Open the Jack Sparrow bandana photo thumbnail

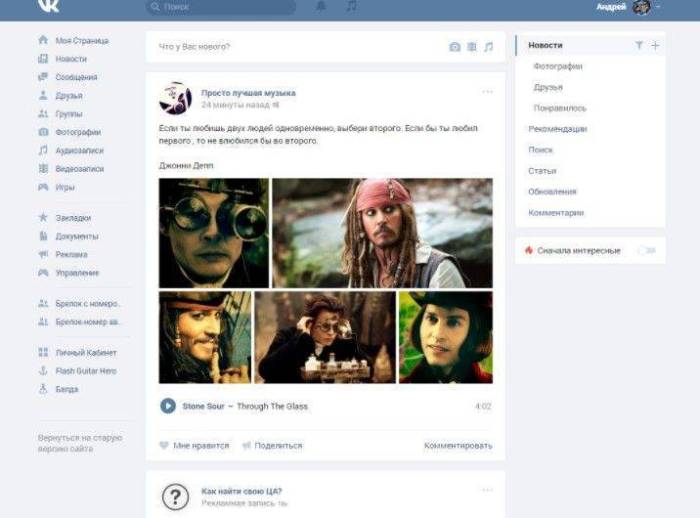click(382, 233)
